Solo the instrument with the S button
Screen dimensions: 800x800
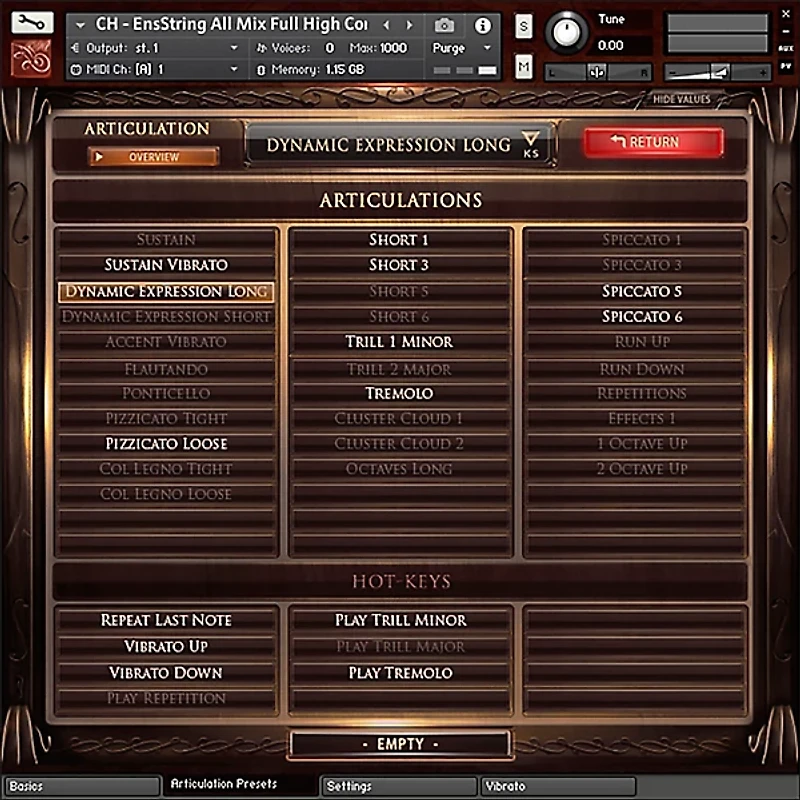522,25
